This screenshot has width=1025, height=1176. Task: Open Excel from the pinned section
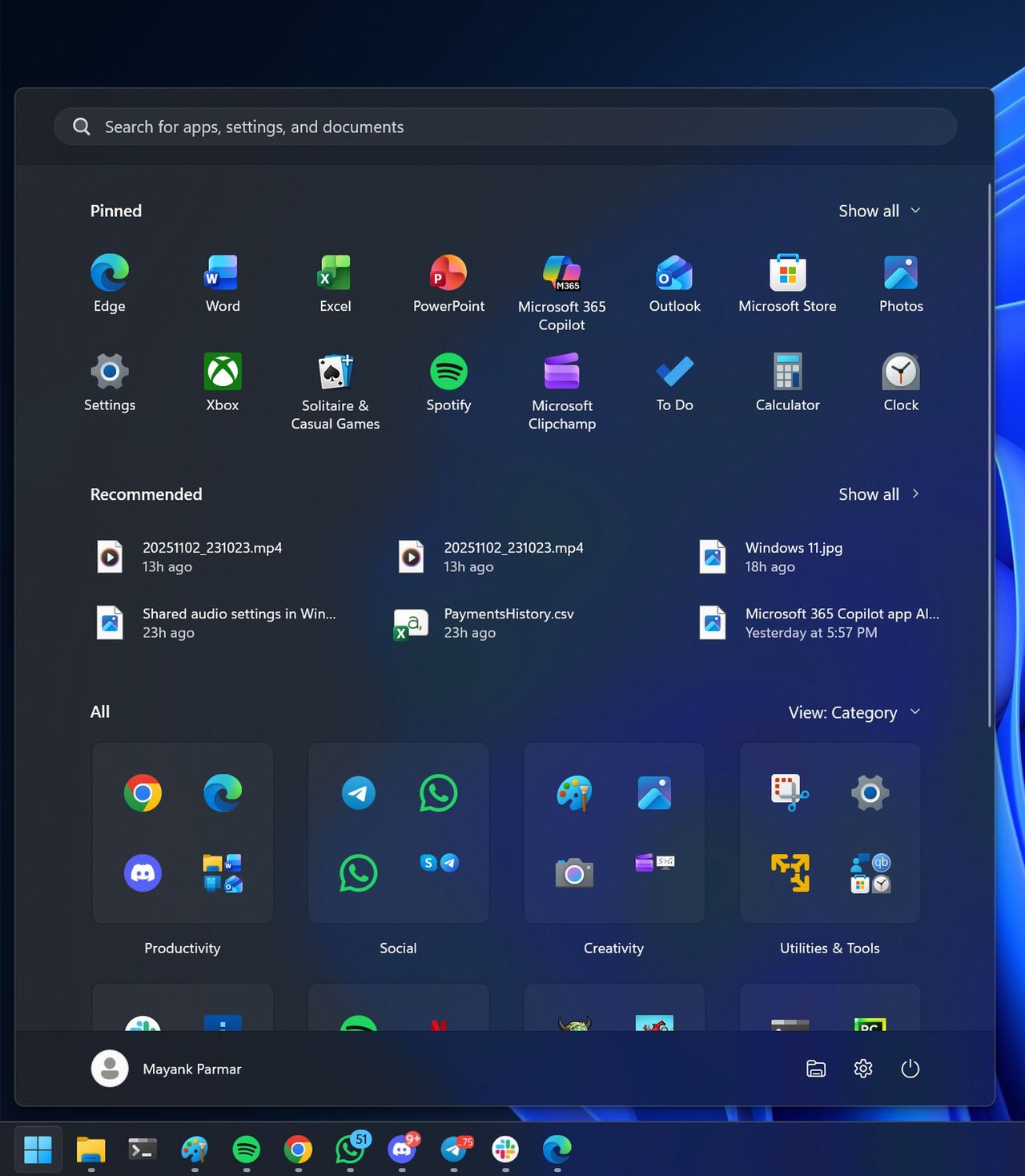pyautogui.click(x=335, y=282)
